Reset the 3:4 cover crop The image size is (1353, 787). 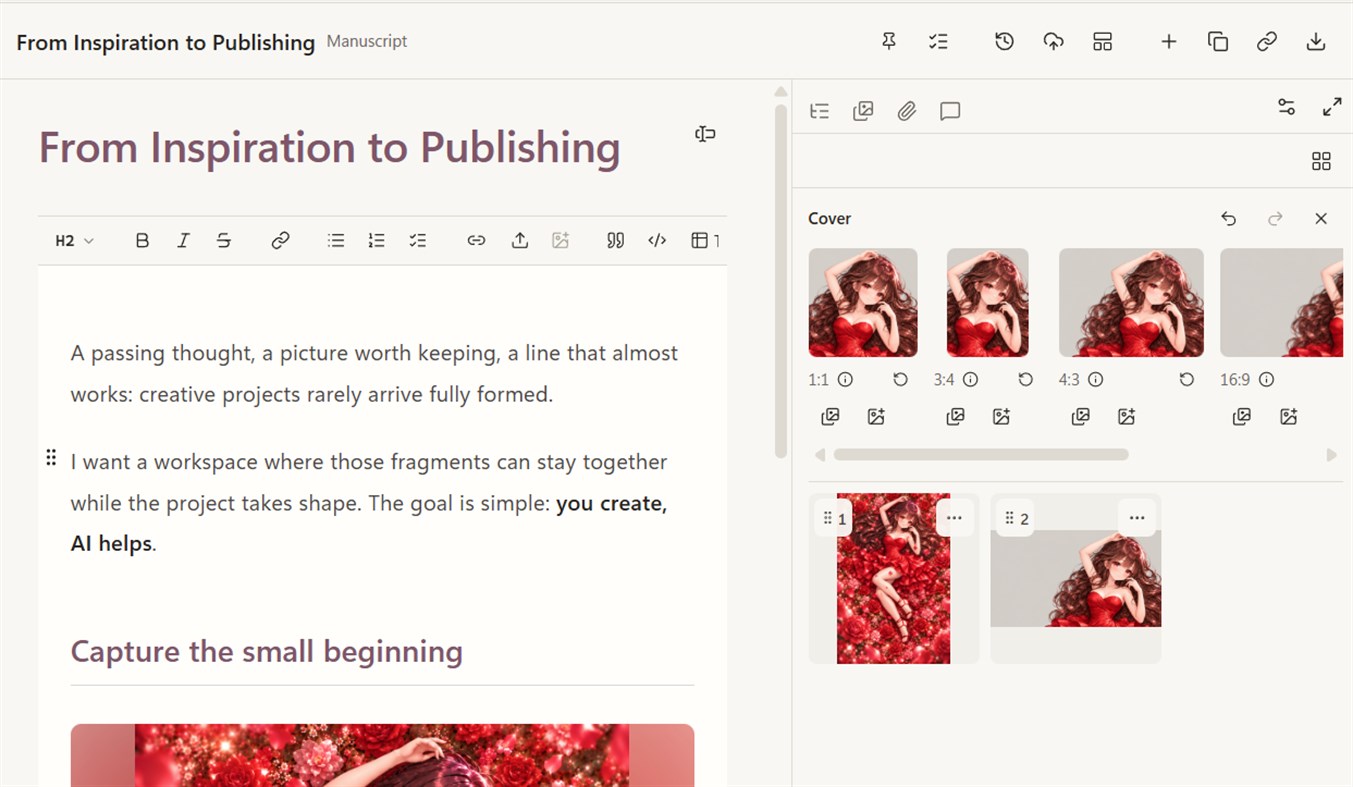[1025, 380]
